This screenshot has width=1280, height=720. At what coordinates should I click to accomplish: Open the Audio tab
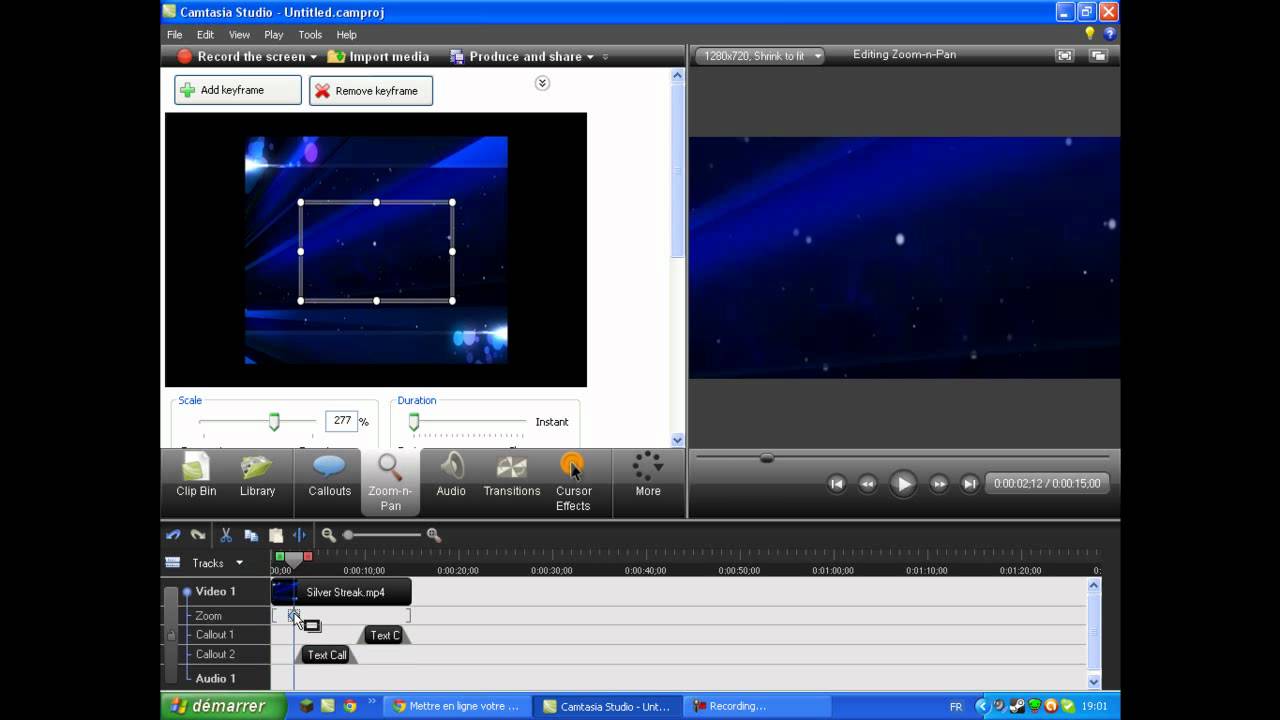[x=451, y=476]
